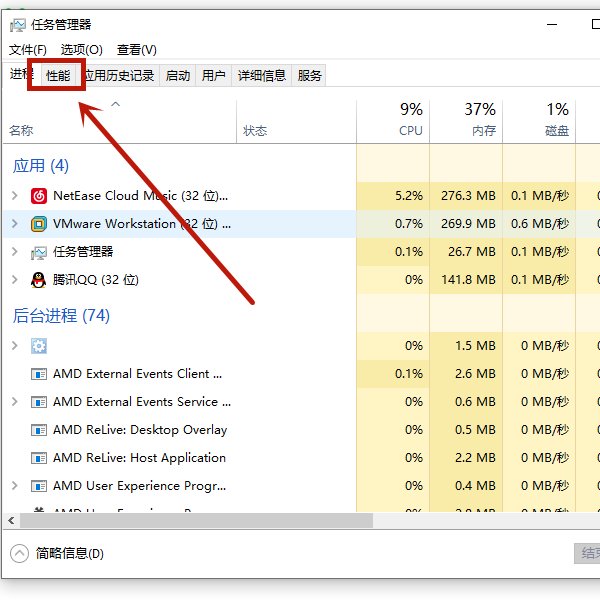Expand the 腾讯QQ process group

15,280
